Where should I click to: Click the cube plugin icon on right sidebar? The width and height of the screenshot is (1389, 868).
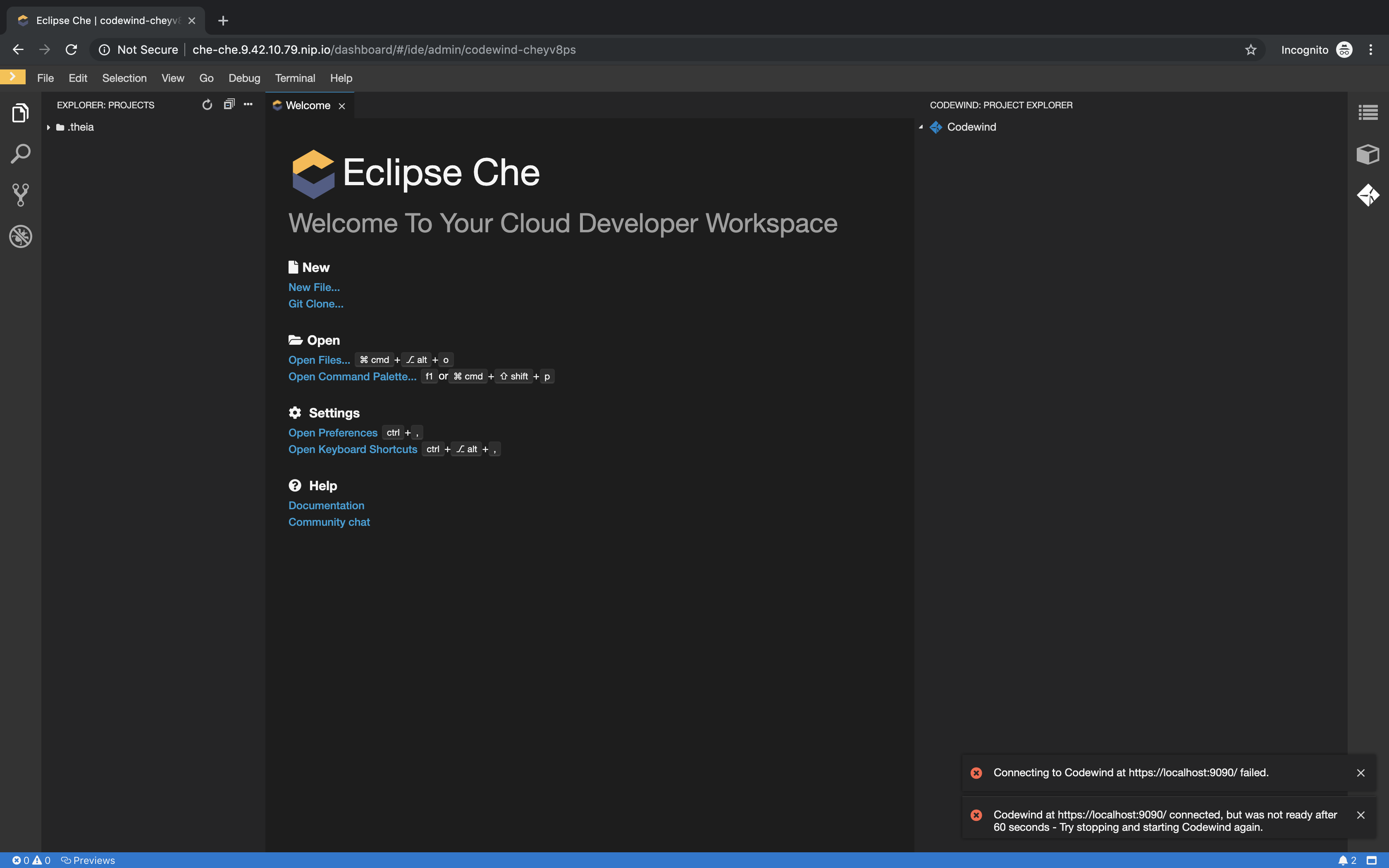click(x=1368, y=153)
